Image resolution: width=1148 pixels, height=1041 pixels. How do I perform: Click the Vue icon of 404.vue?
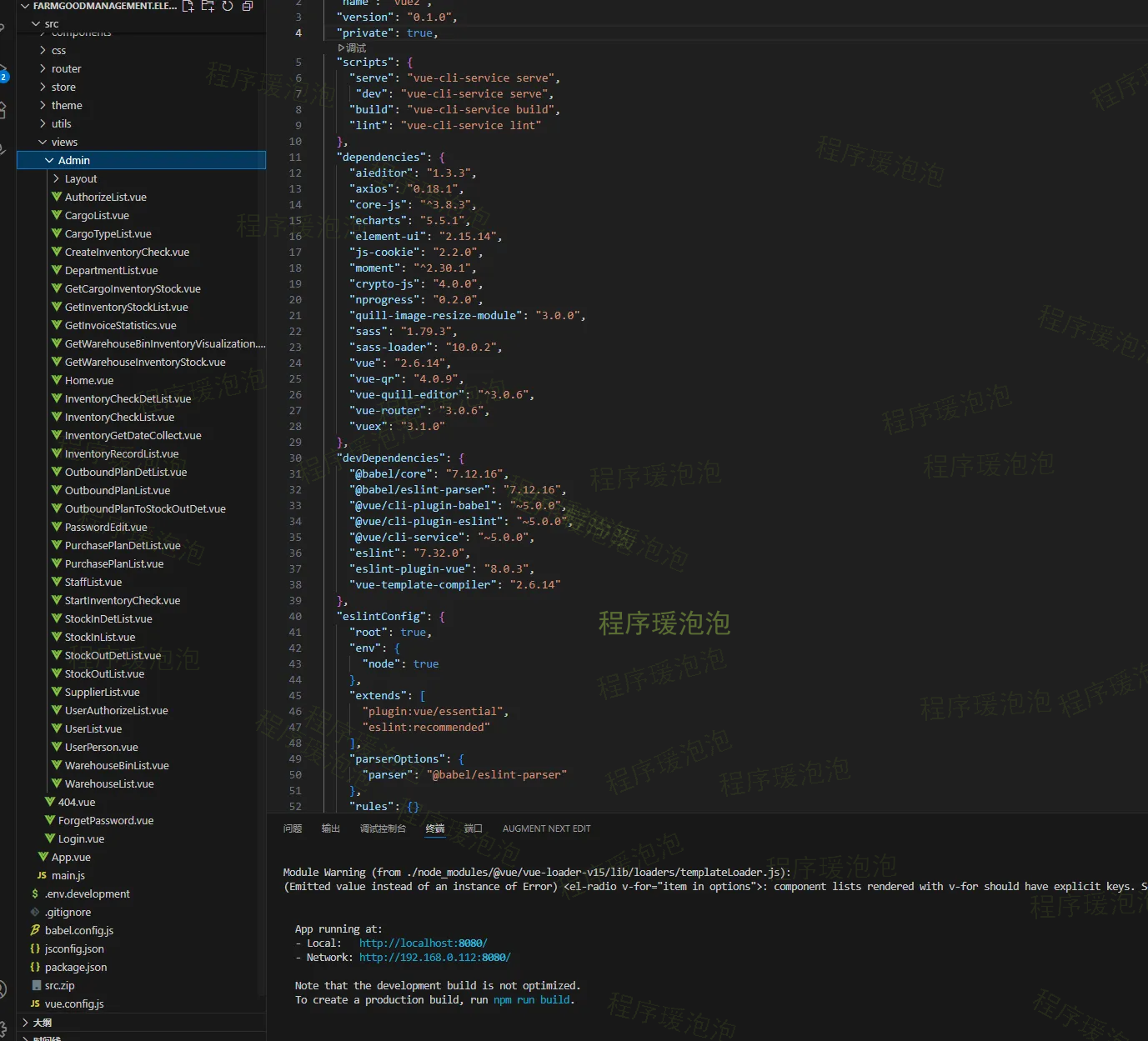(50, 802)
